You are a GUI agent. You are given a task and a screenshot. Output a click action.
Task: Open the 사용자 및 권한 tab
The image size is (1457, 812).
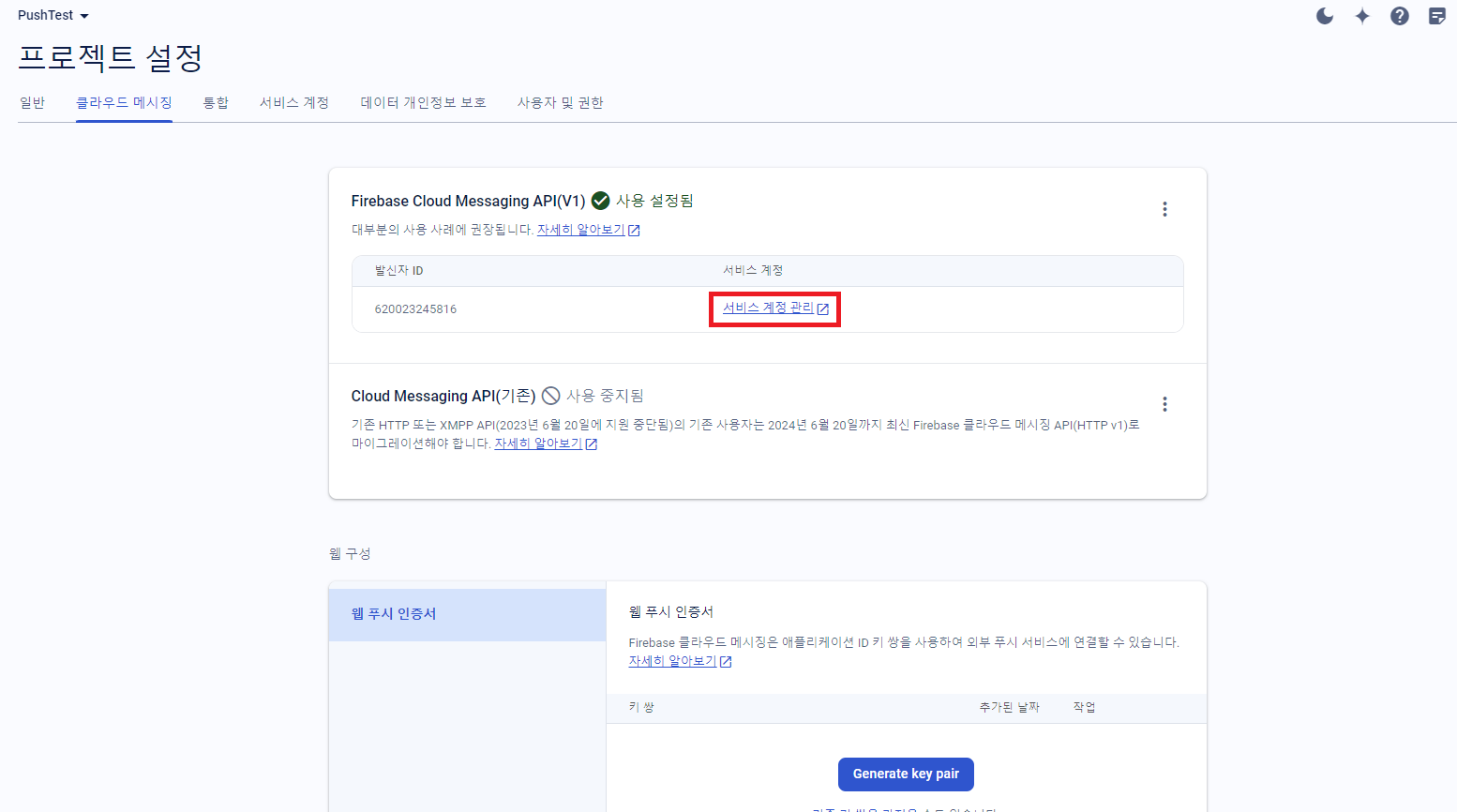(561, 102)
